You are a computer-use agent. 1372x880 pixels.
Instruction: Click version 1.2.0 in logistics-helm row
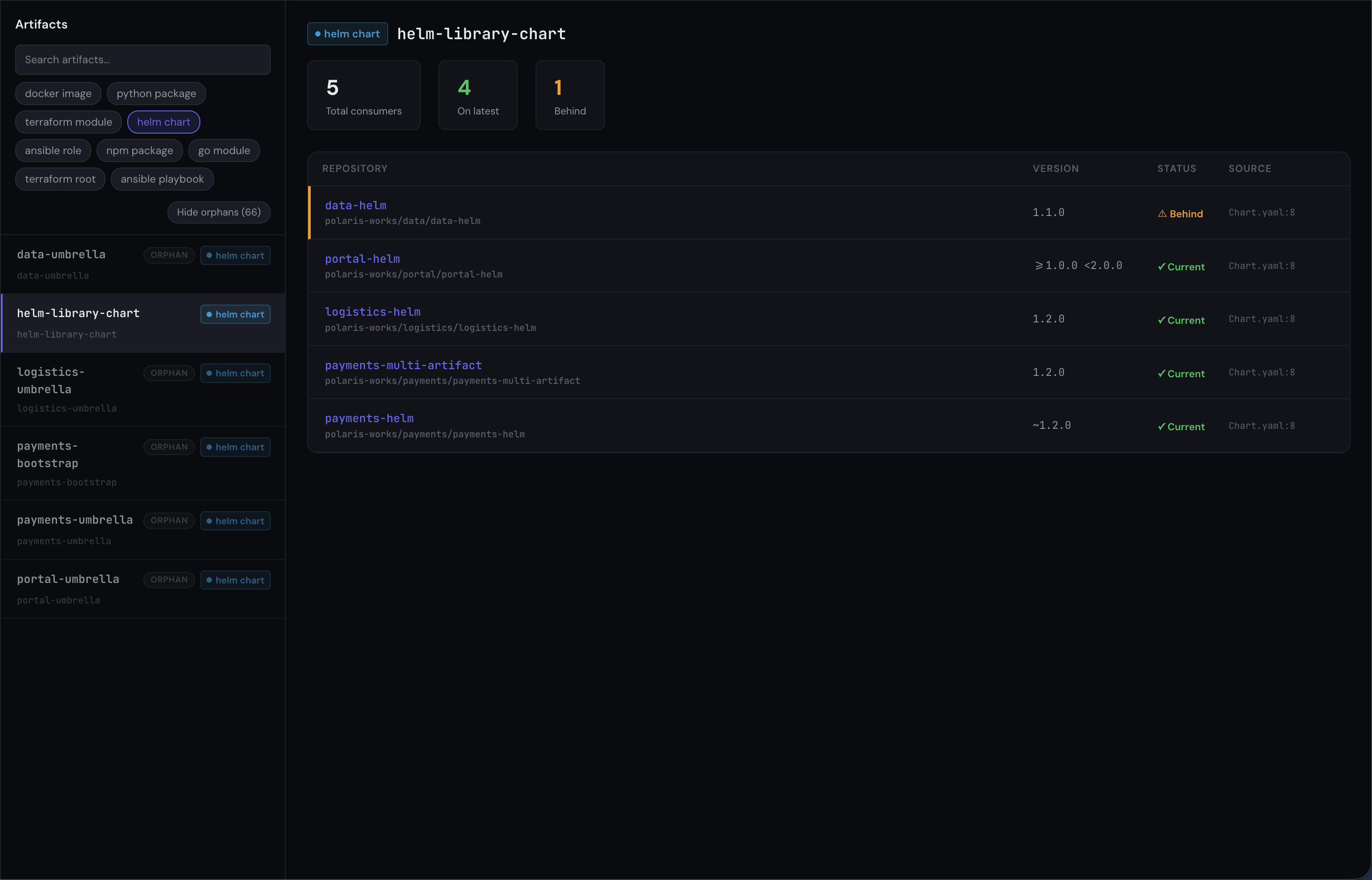point(1049,319)
